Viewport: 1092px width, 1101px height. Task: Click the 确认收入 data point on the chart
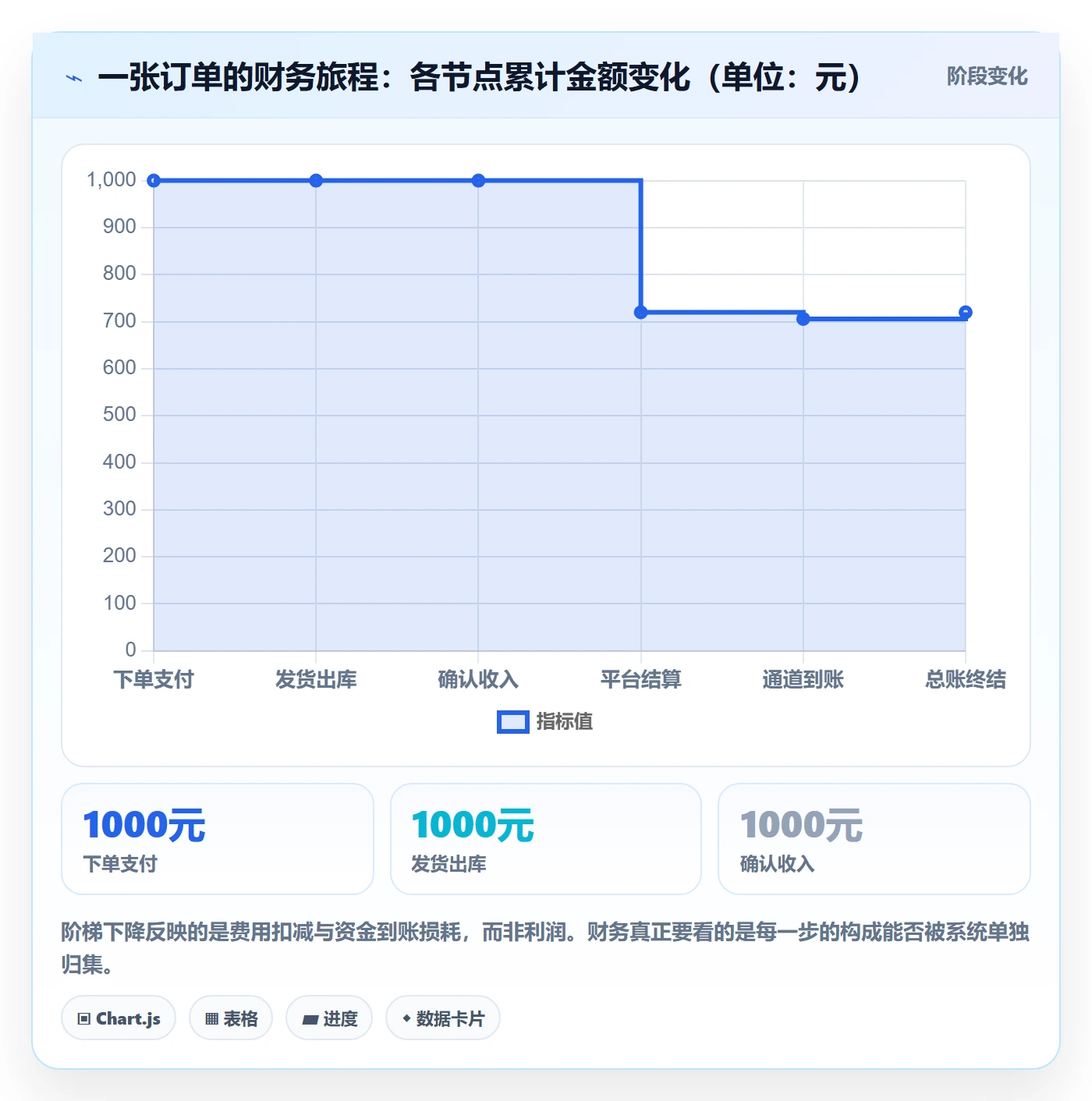(478, 181)
